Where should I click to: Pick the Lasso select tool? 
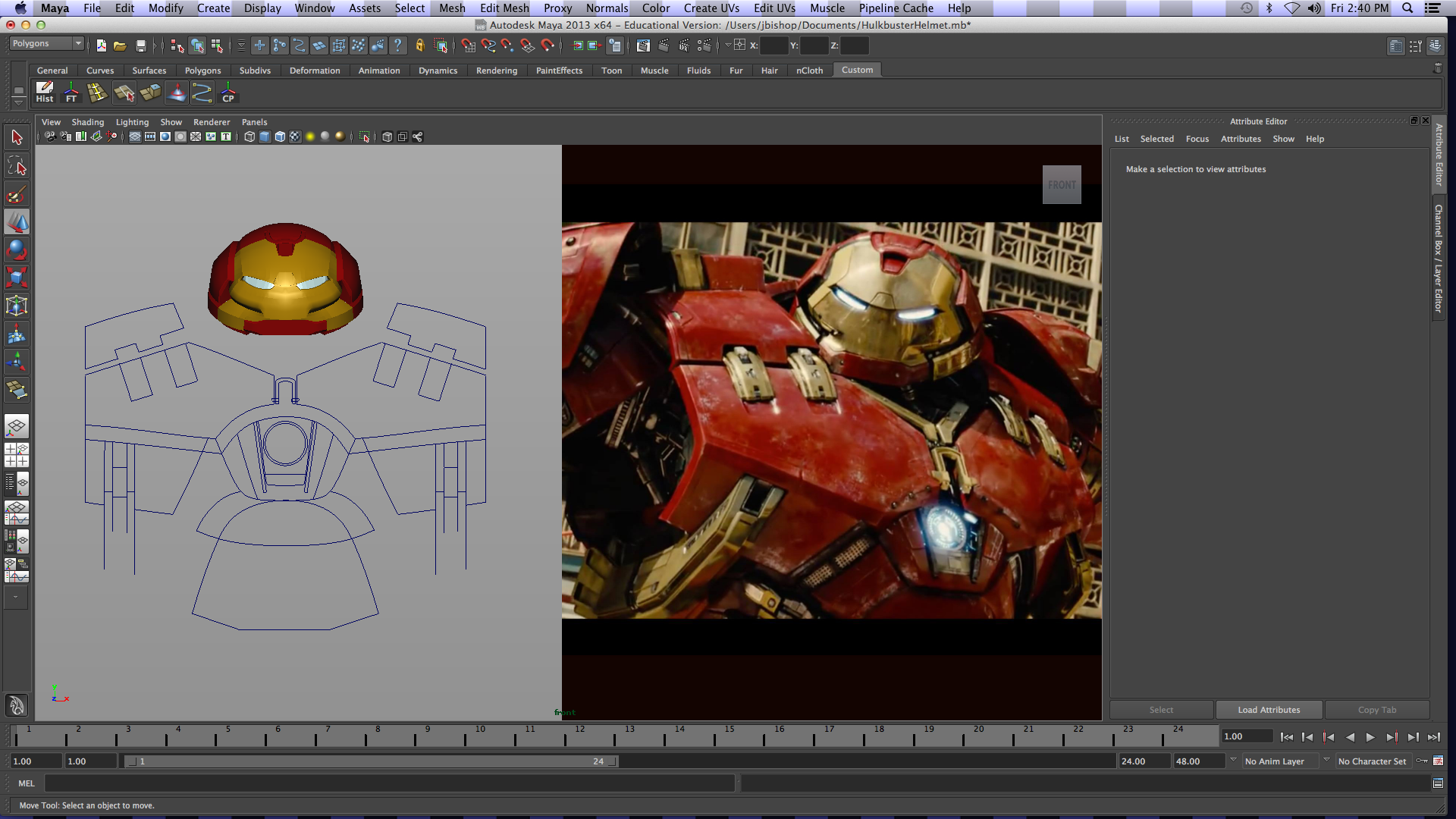tap(17, 165)
